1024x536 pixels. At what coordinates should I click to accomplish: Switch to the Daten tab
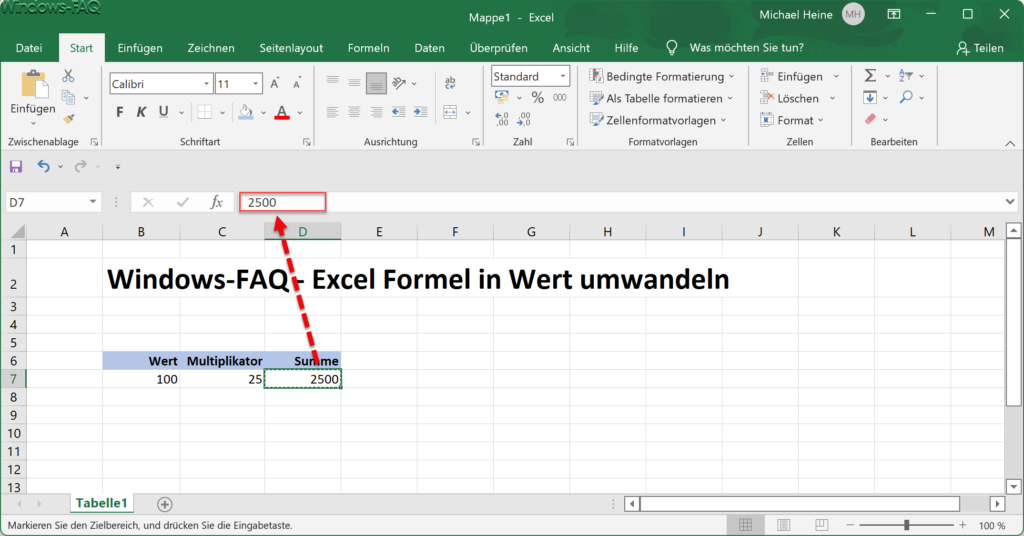[x=429, y=48]
